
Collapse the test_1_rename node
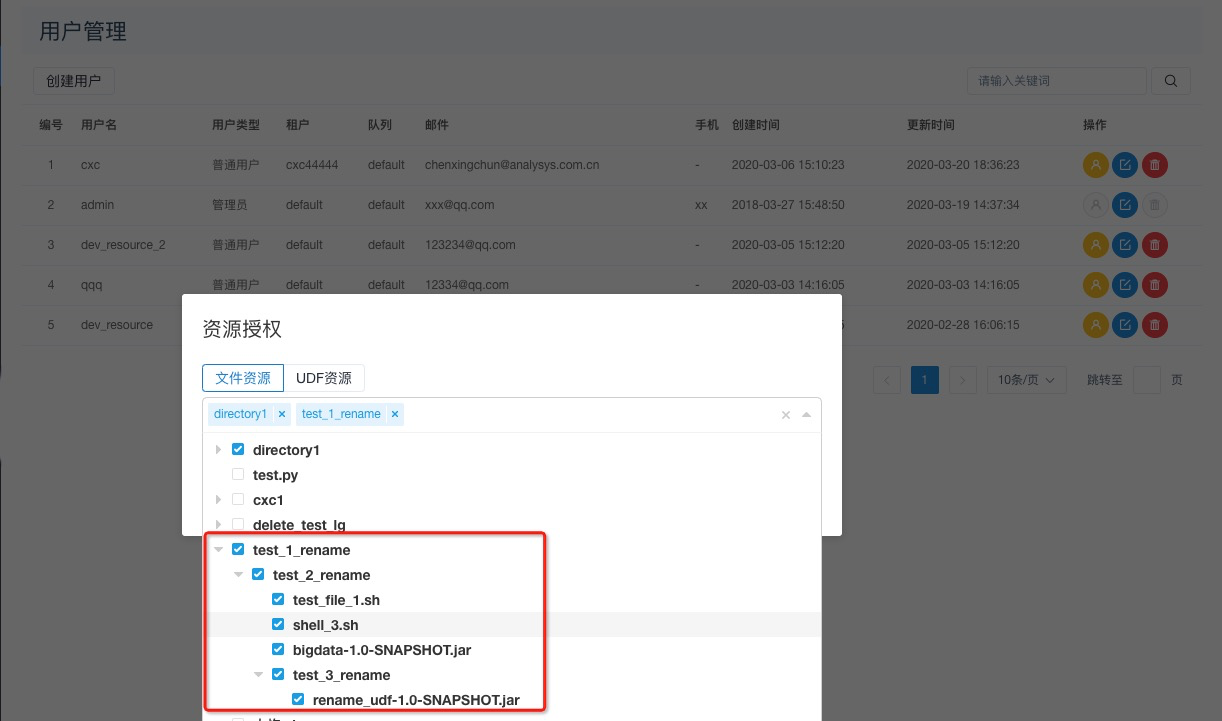tap(219, 550)
